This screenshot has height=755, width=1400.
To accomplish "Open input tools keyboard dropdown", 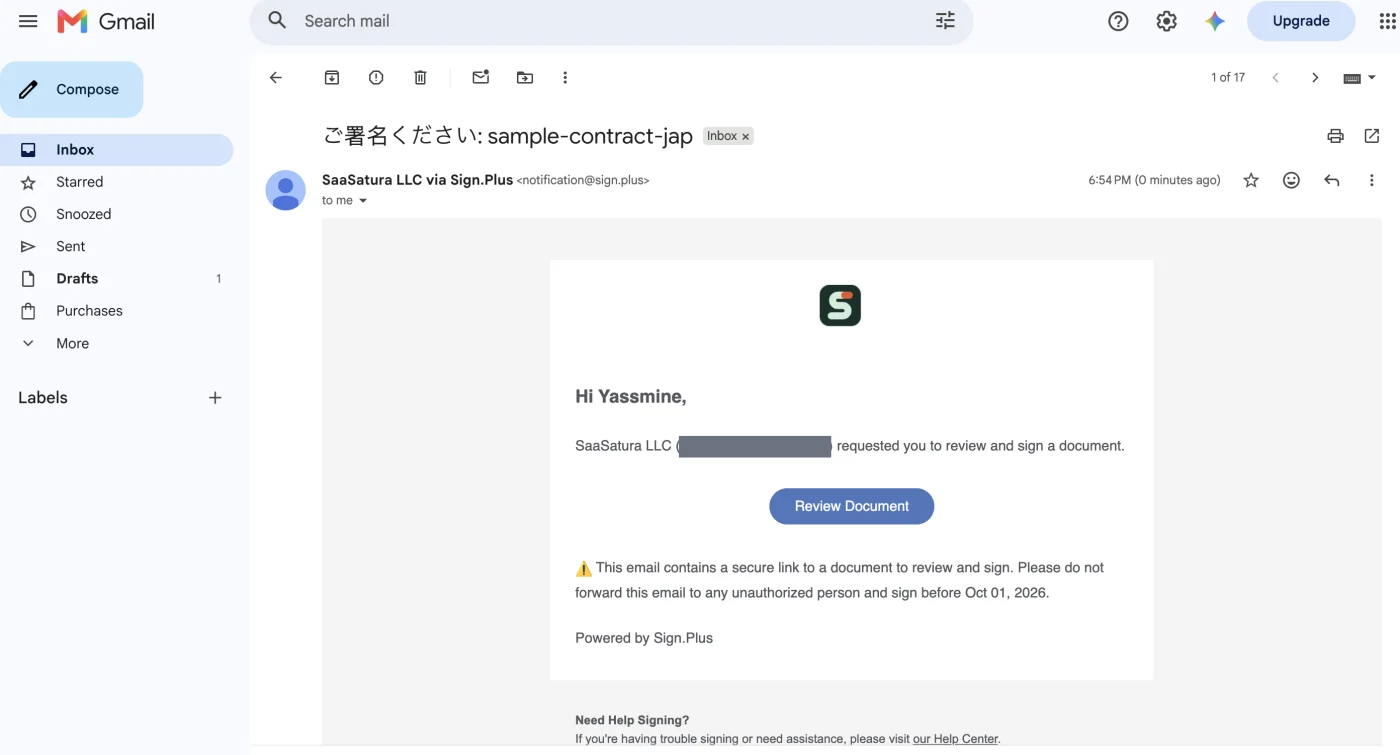I will click(x=1359, y=78).
